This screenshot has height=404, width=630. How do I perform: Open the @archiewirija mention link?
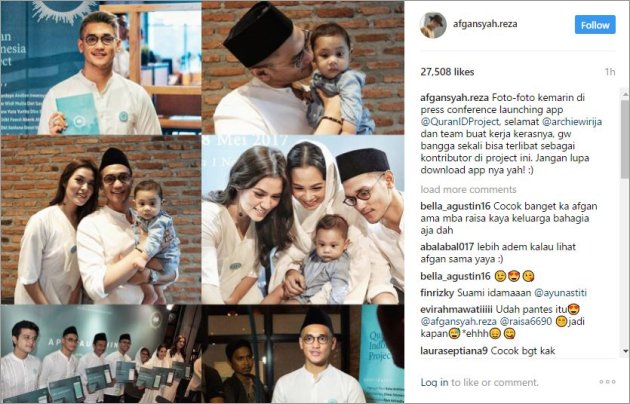click(572, 121)
